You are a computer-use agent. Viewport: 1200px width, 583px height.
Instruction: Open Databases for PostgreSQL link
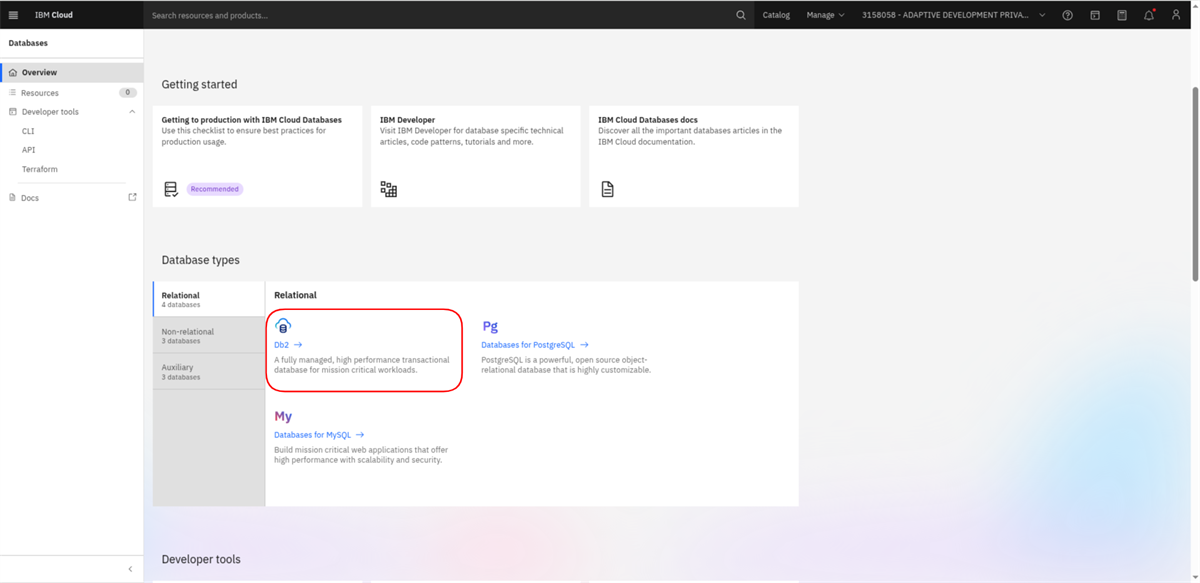pyautogui.click(x=528, y=345)
